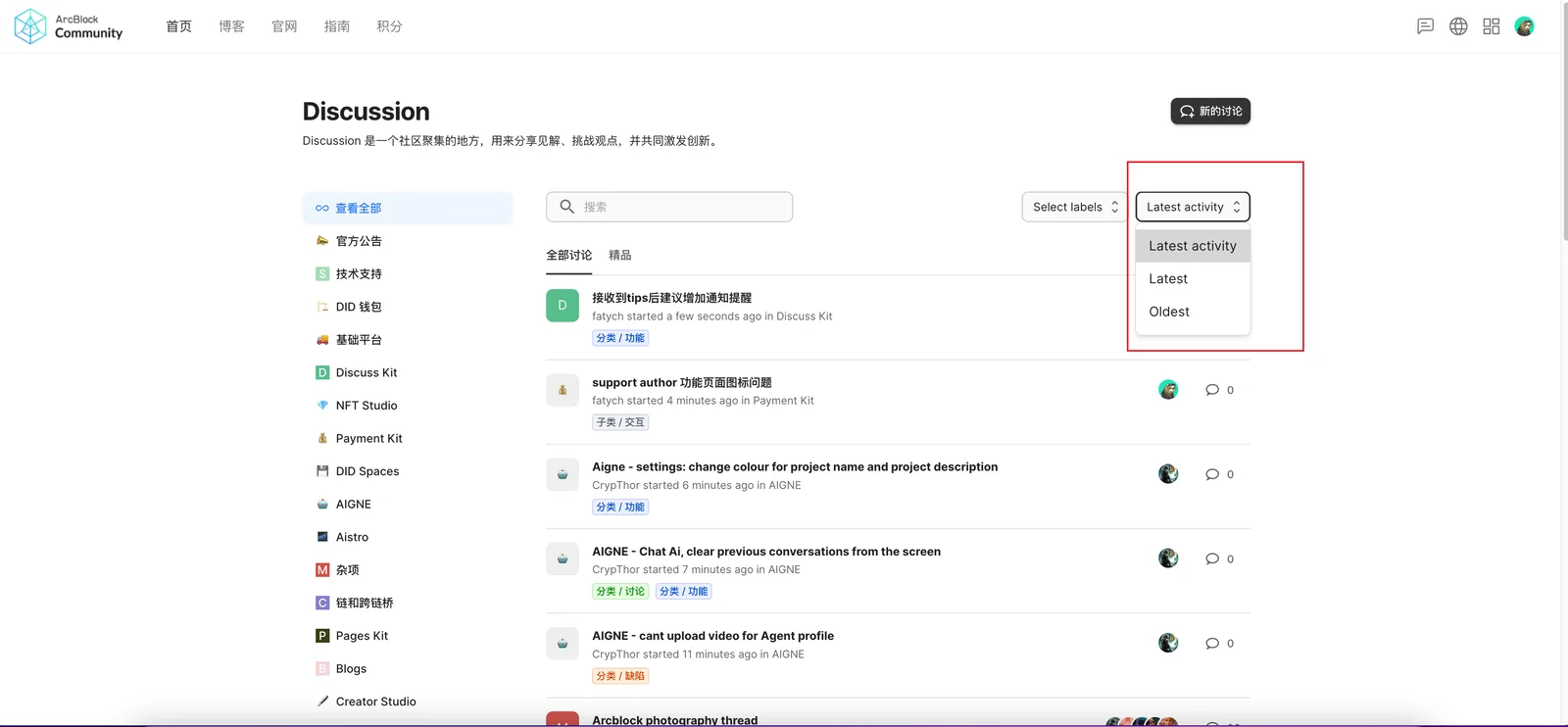Open the apps grid icon
This screenshot has width=1568, height=727.
tap(1492, 26)
